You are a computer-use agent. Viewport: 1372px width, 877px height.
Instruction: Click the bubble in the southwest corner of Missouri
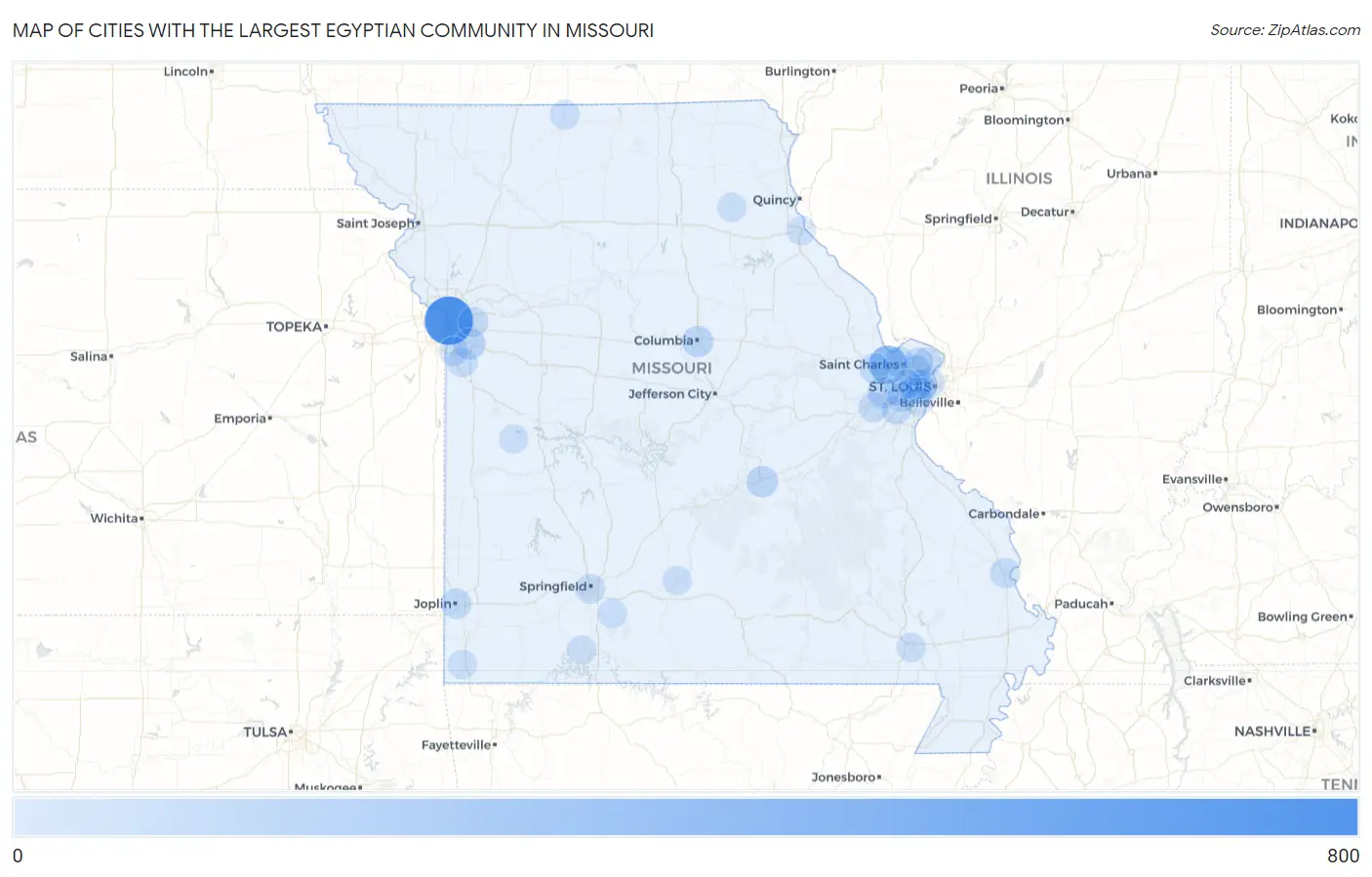[462, 665]
